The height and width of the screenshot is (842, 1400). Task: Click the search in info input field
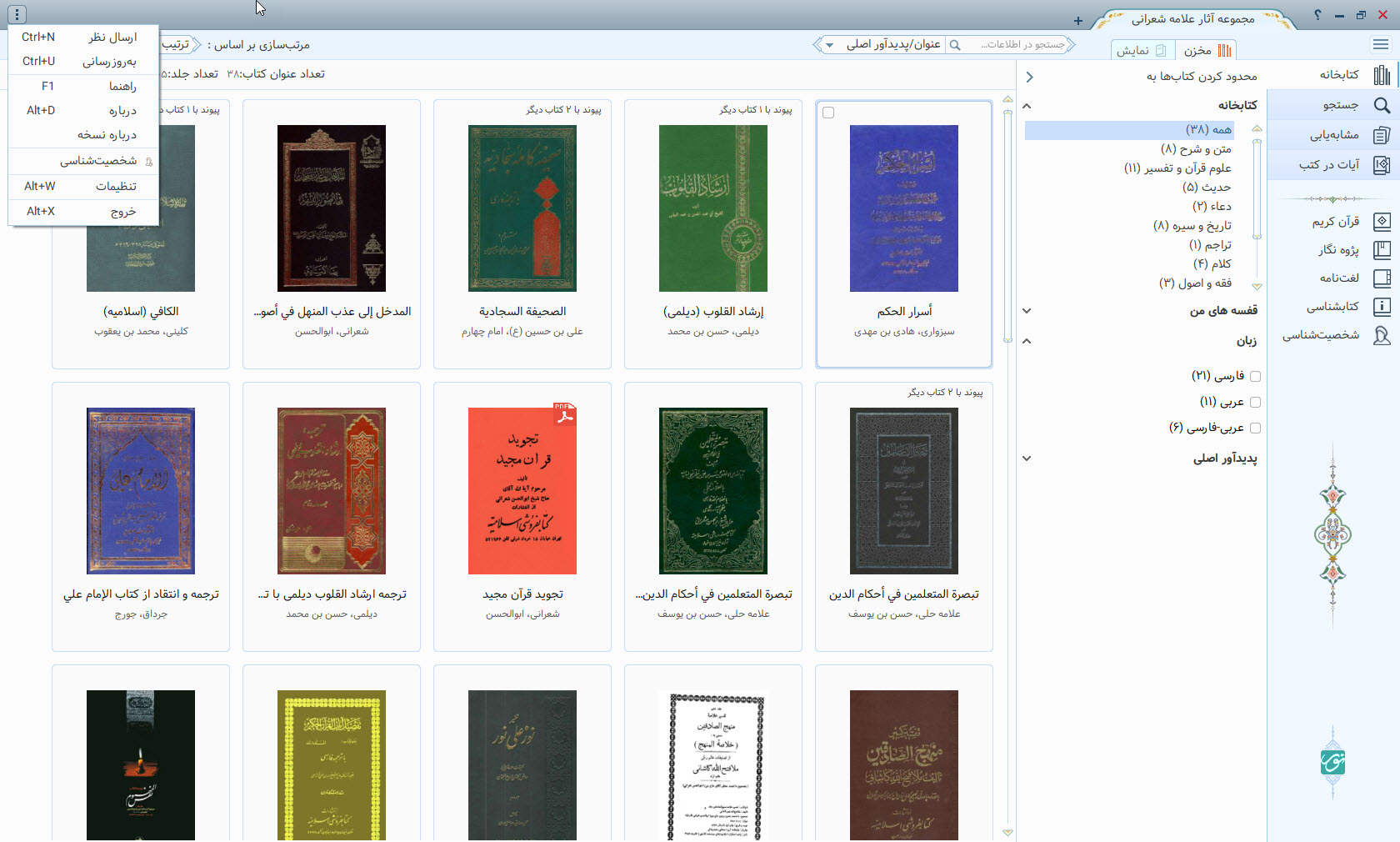[1017, 45]
